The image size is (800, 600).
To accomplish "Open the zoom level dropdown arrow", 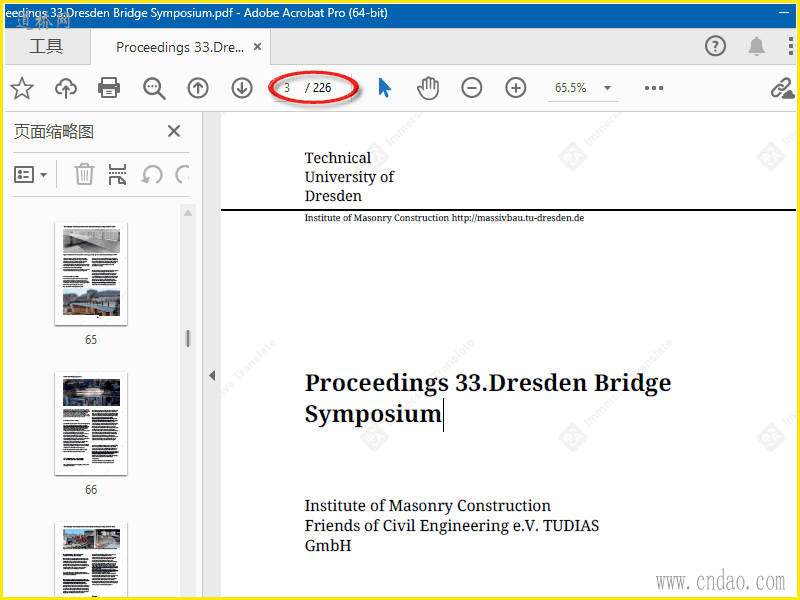I will pos(607,88).
